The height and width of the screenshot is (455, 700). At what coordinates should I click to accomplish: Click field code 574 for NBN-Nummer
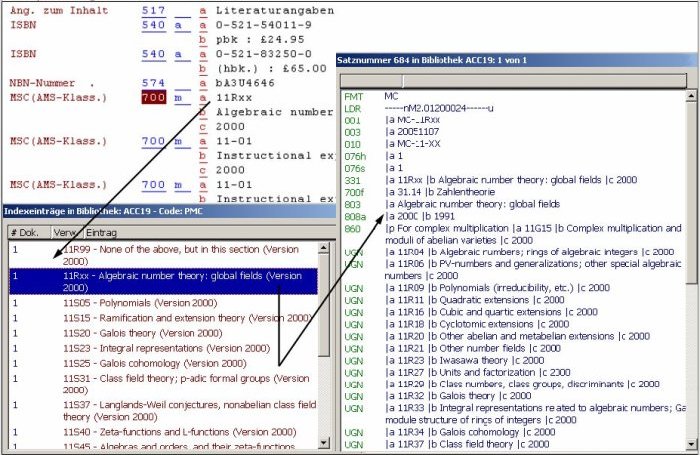(x=154, y=83)
